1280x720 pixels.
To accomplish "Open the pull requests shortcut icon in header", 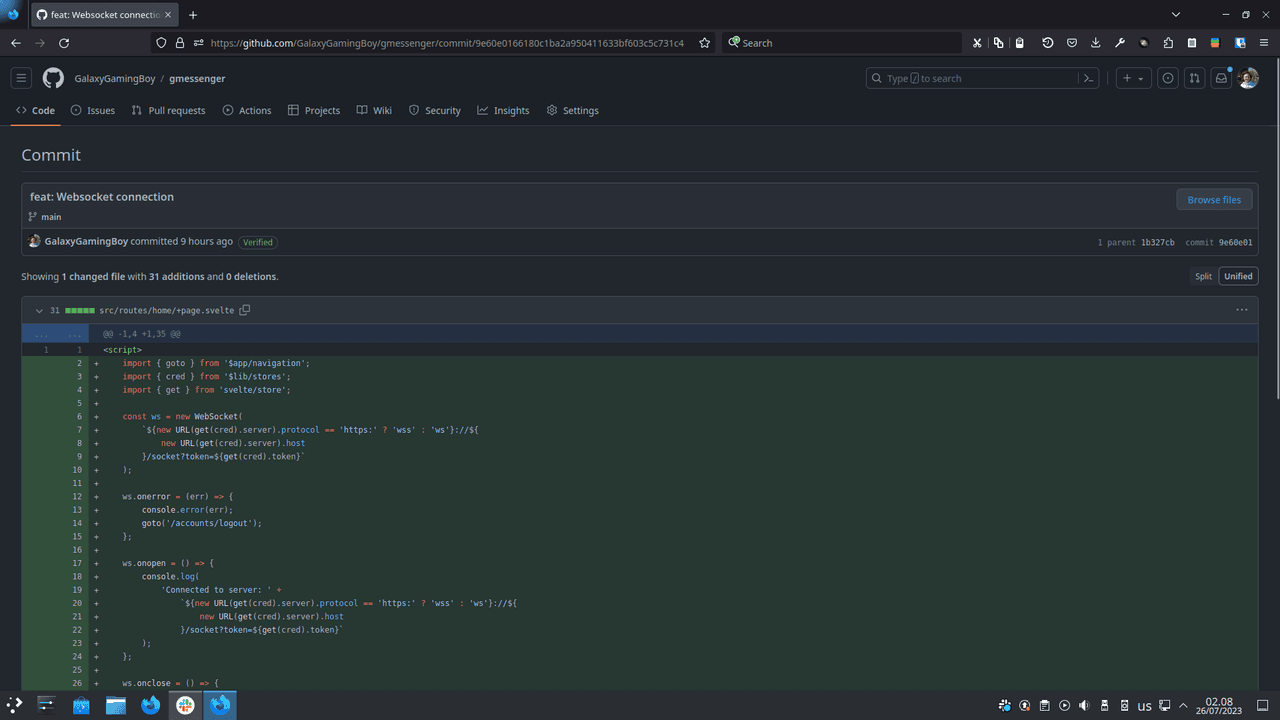I will tap(1194, 78).
